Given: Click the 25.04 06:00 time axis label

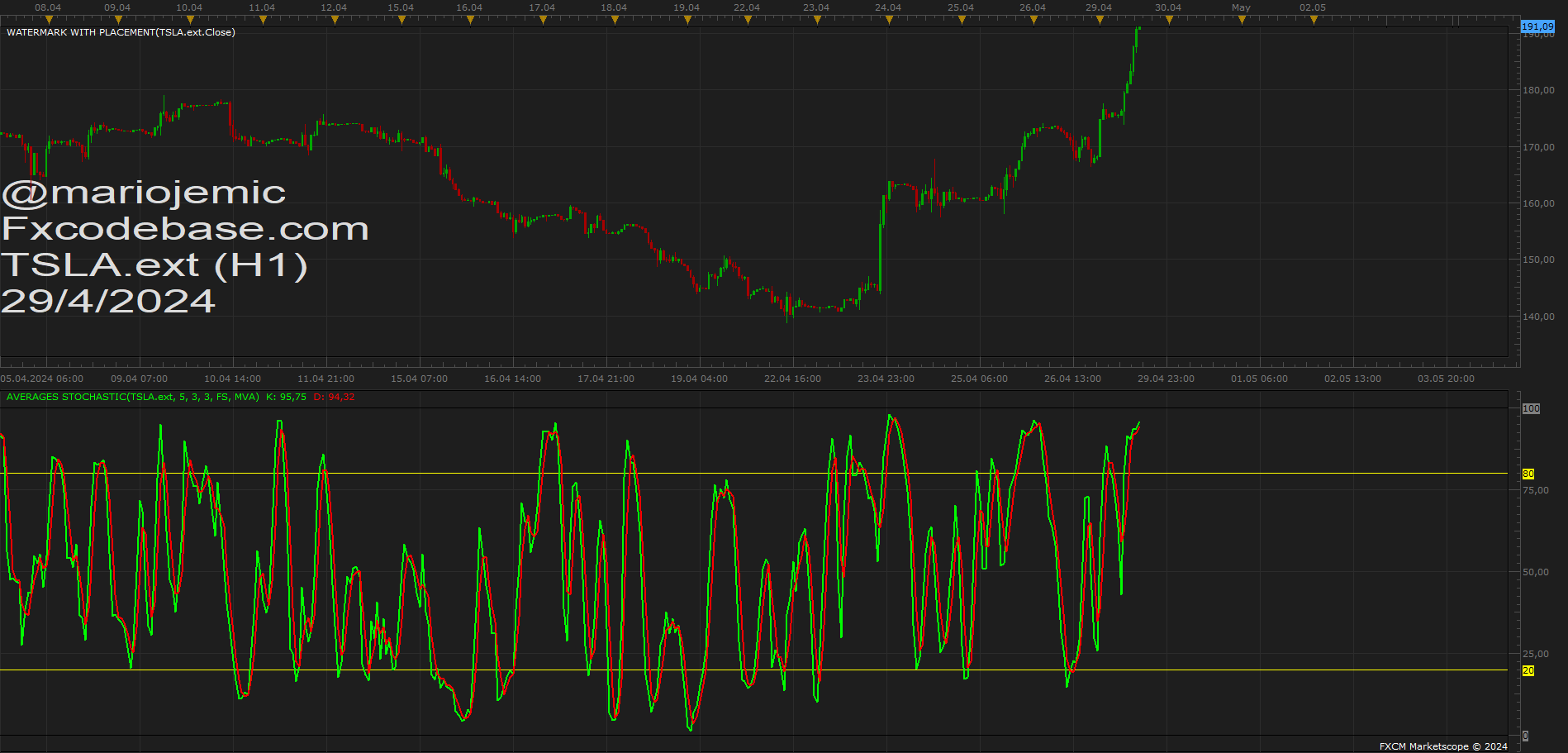Looking at the screenshot, I should pyautogui.click(x=980, y=379).
